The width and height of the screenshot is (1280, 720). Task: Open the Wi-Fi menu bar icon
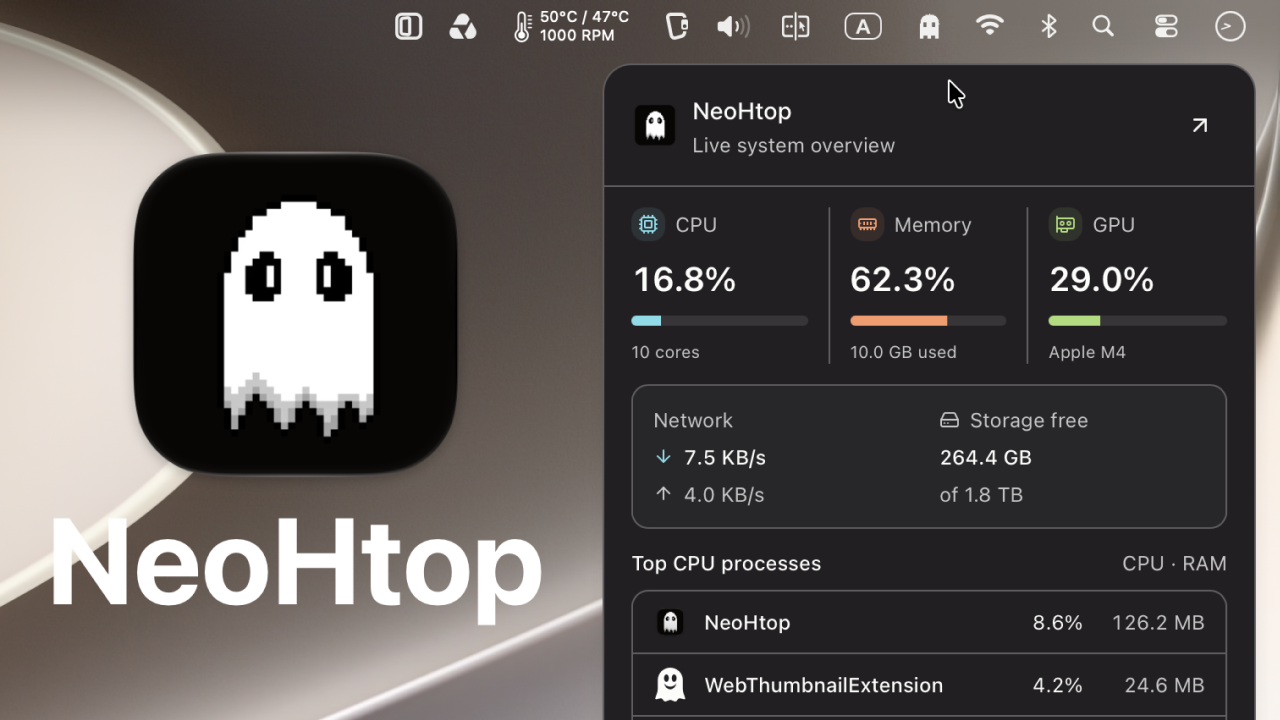989,27
